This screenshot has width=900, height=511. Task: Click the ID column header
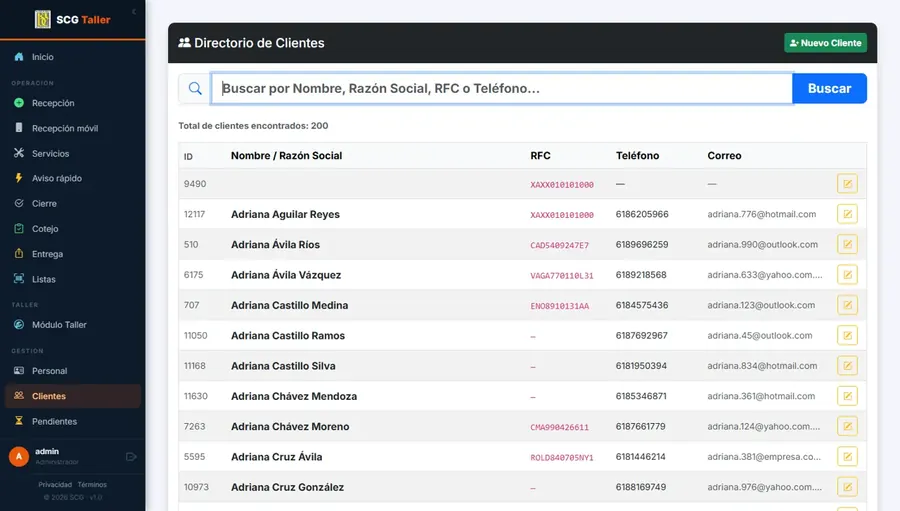pyautogui.click(x=188, y=156)
